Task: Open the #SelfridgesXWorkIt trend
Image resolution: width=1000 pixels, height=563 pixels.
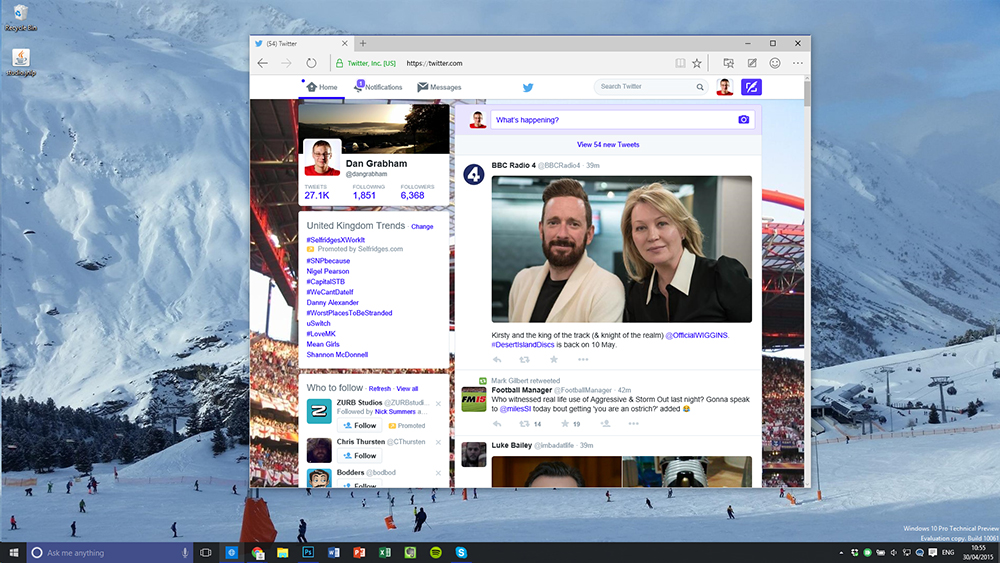Action: [x=335, y=240]
